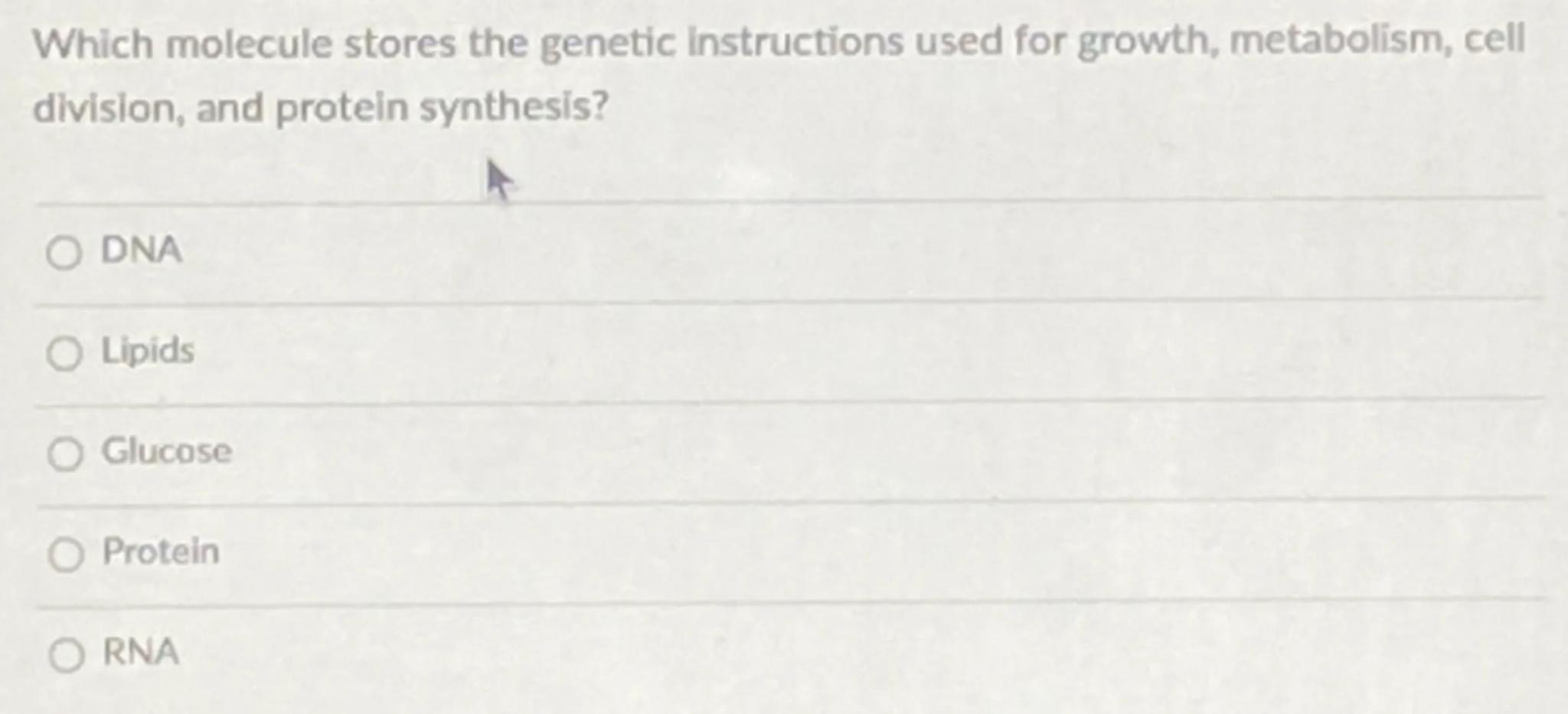The height and width of the screenshot is (714, 1568).
Task: Click the Lipids answer label text
Action: [148, 351]
